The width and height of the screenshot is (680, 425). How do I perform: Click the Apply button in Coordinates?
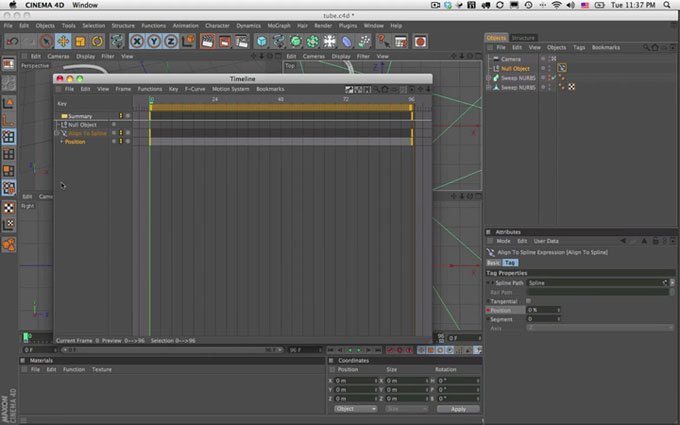pos(458,409)
